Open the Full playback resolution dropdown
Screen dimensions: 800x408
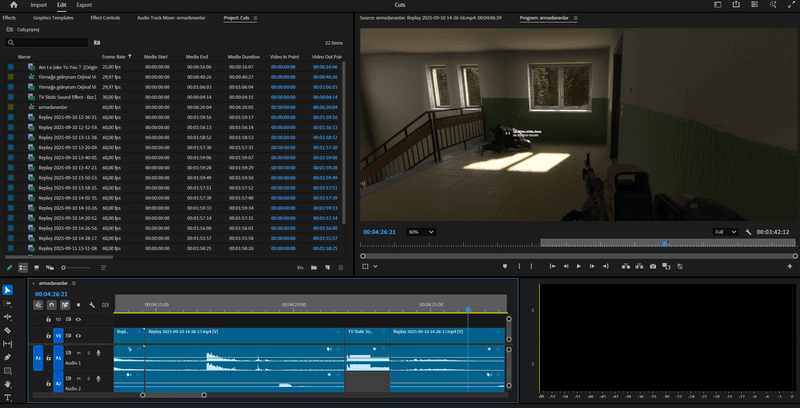(726, 232)
